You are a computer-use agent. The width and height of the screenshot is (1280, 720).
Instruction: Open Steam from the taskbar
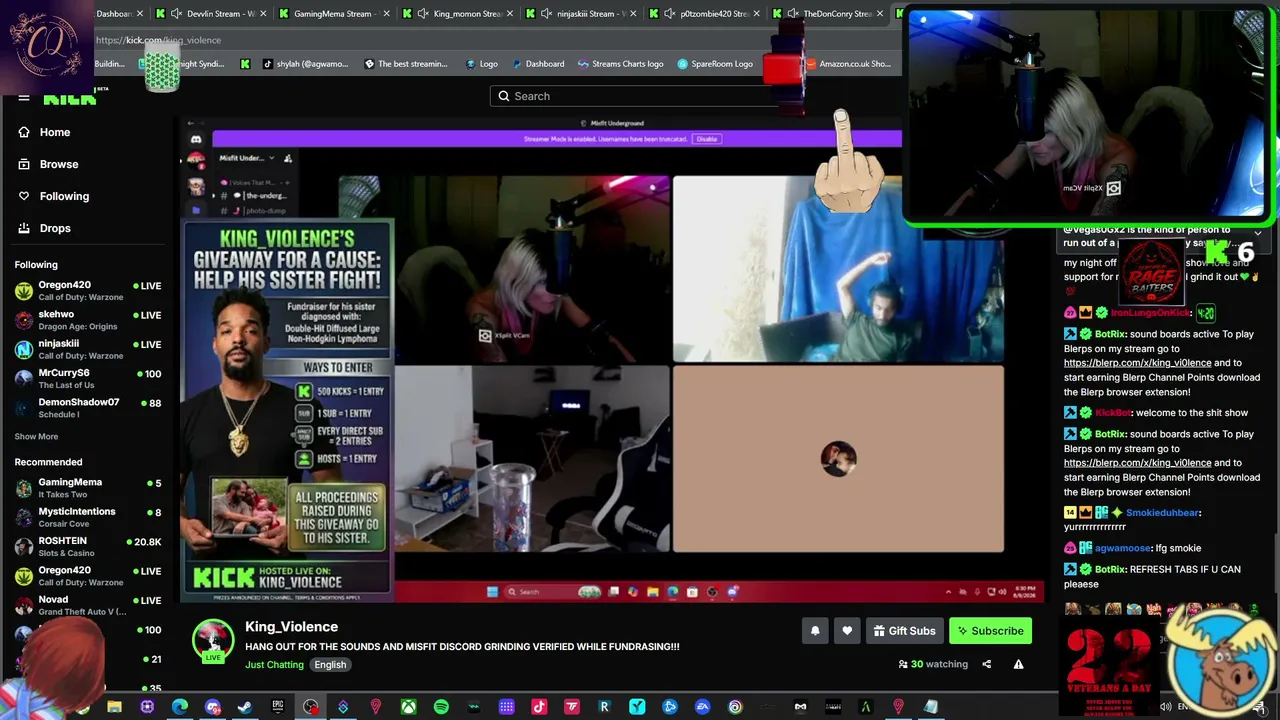click(x=245, y=708)
